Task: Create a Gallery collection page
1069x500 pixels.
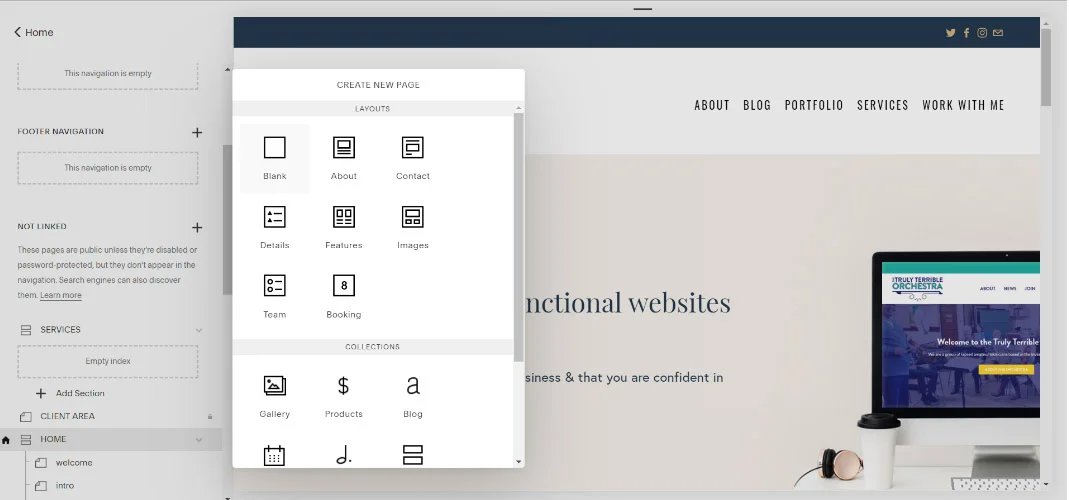Action: click(275, 396)
